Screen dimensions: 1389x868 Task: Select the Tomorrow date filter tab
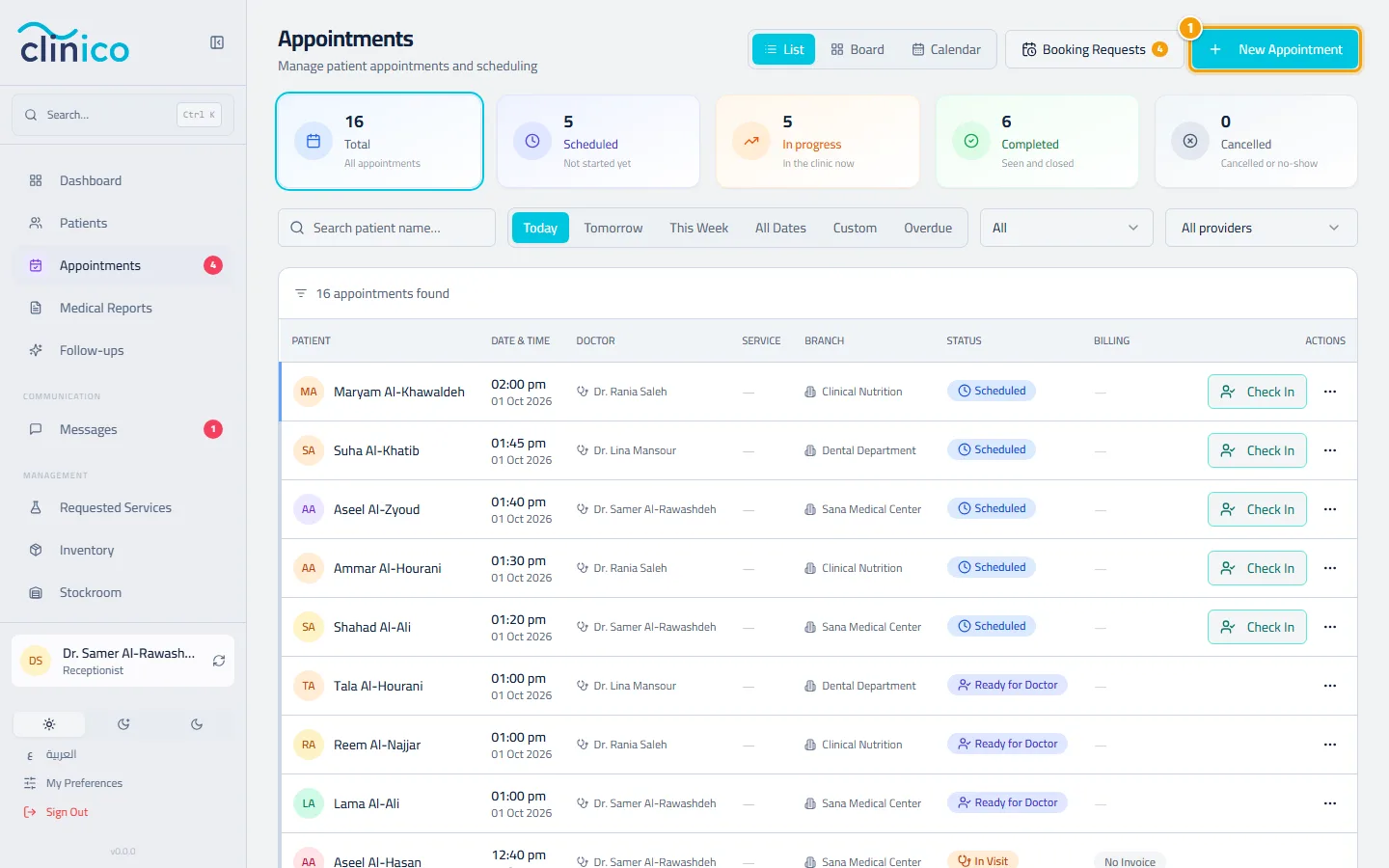(x=613, y=228)
